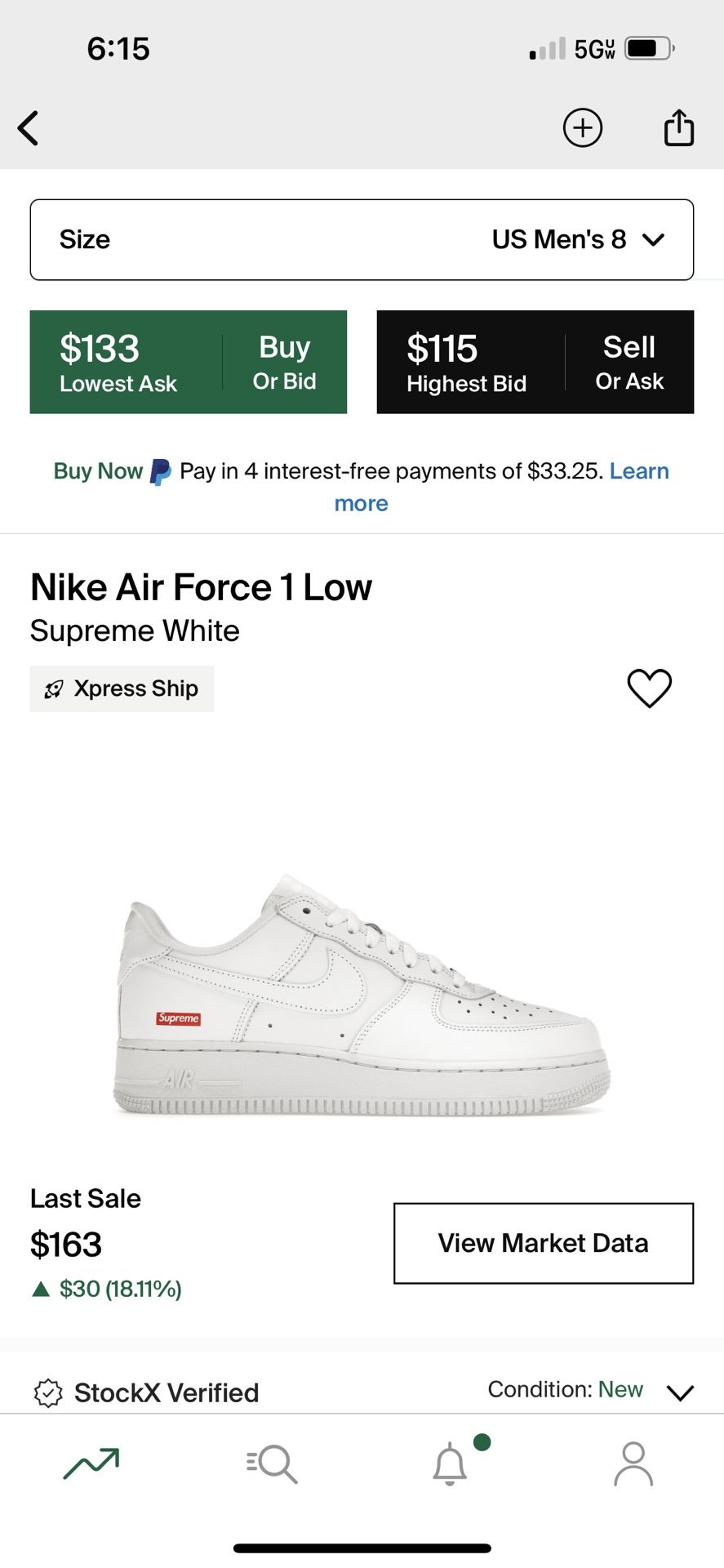
Task: Tap the PayPal logo icon
Action: 161,472
